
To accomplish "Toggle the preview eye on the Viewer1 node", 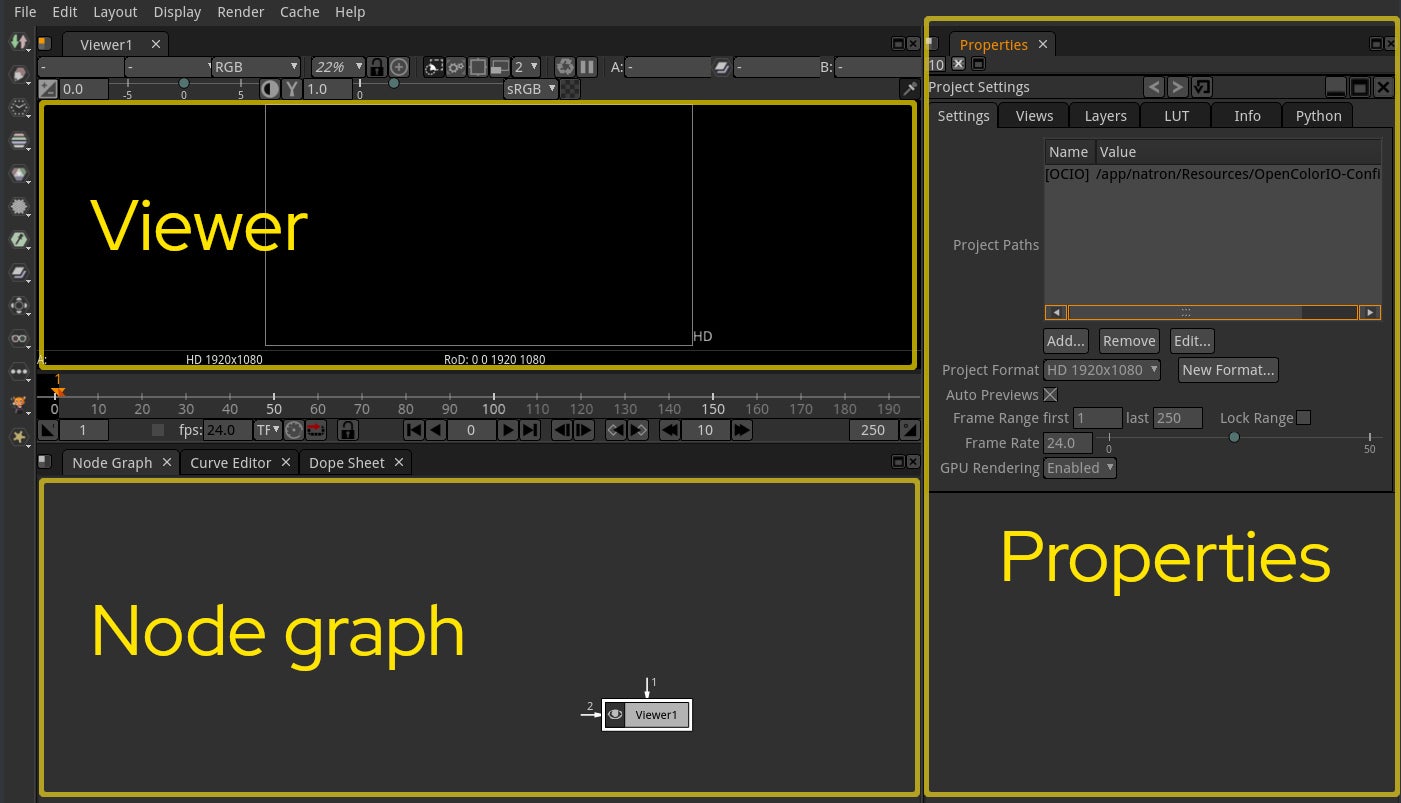I will pos(615,714).
